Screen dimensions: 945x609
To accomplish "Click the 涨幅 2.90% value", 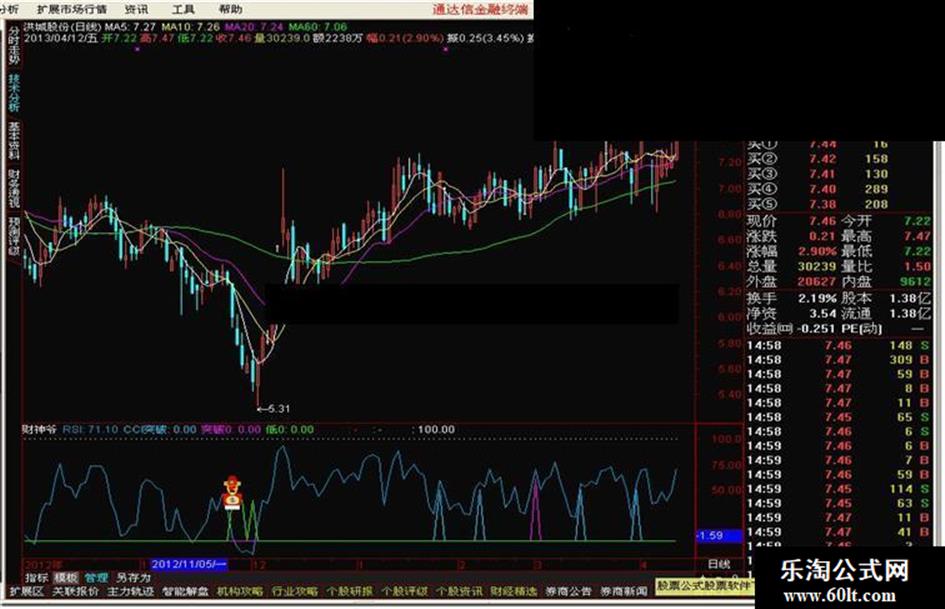I will tap(818, 251).
